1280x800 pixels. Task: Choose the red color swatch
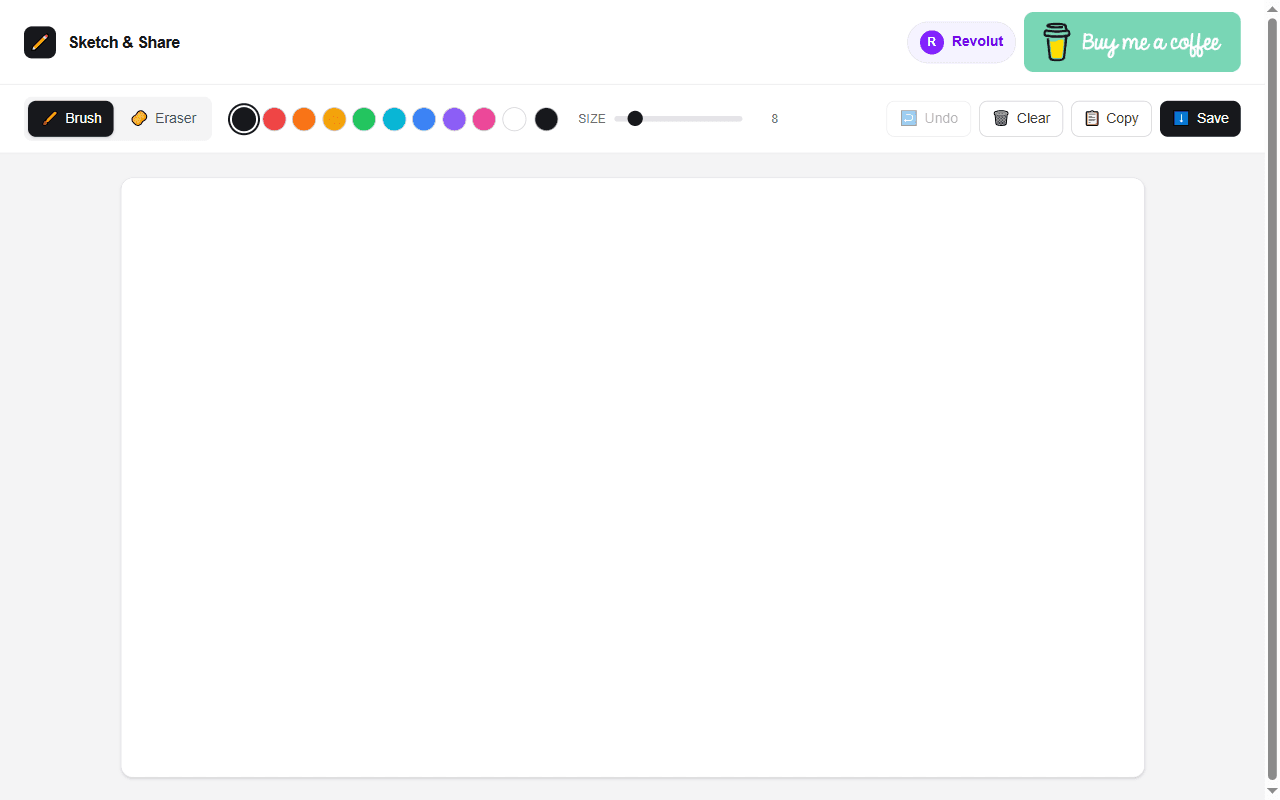point(274,119)
